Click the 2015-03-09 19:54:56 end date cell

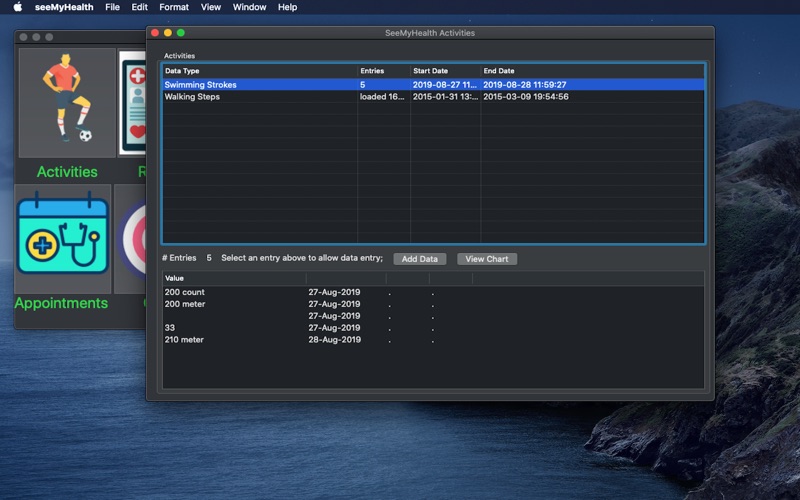[526, 96]
